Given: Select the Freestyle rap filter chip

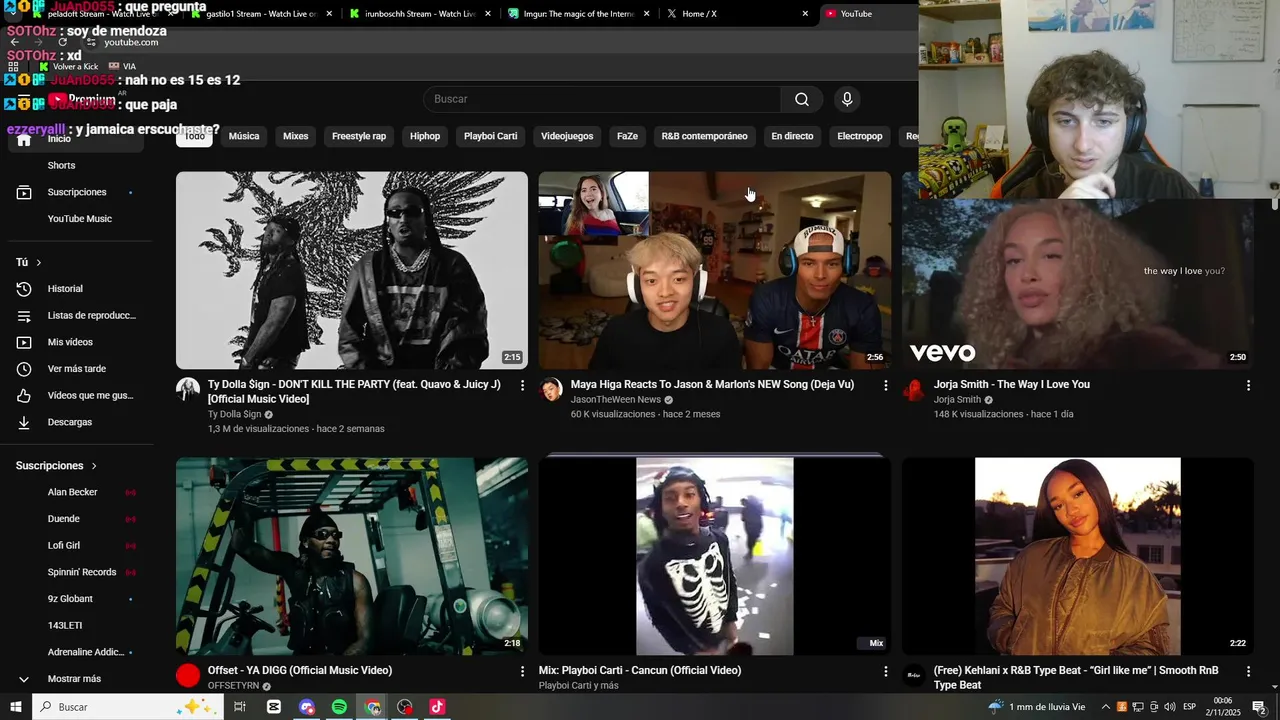Looking at the screenshot, I should pos(359,136).
